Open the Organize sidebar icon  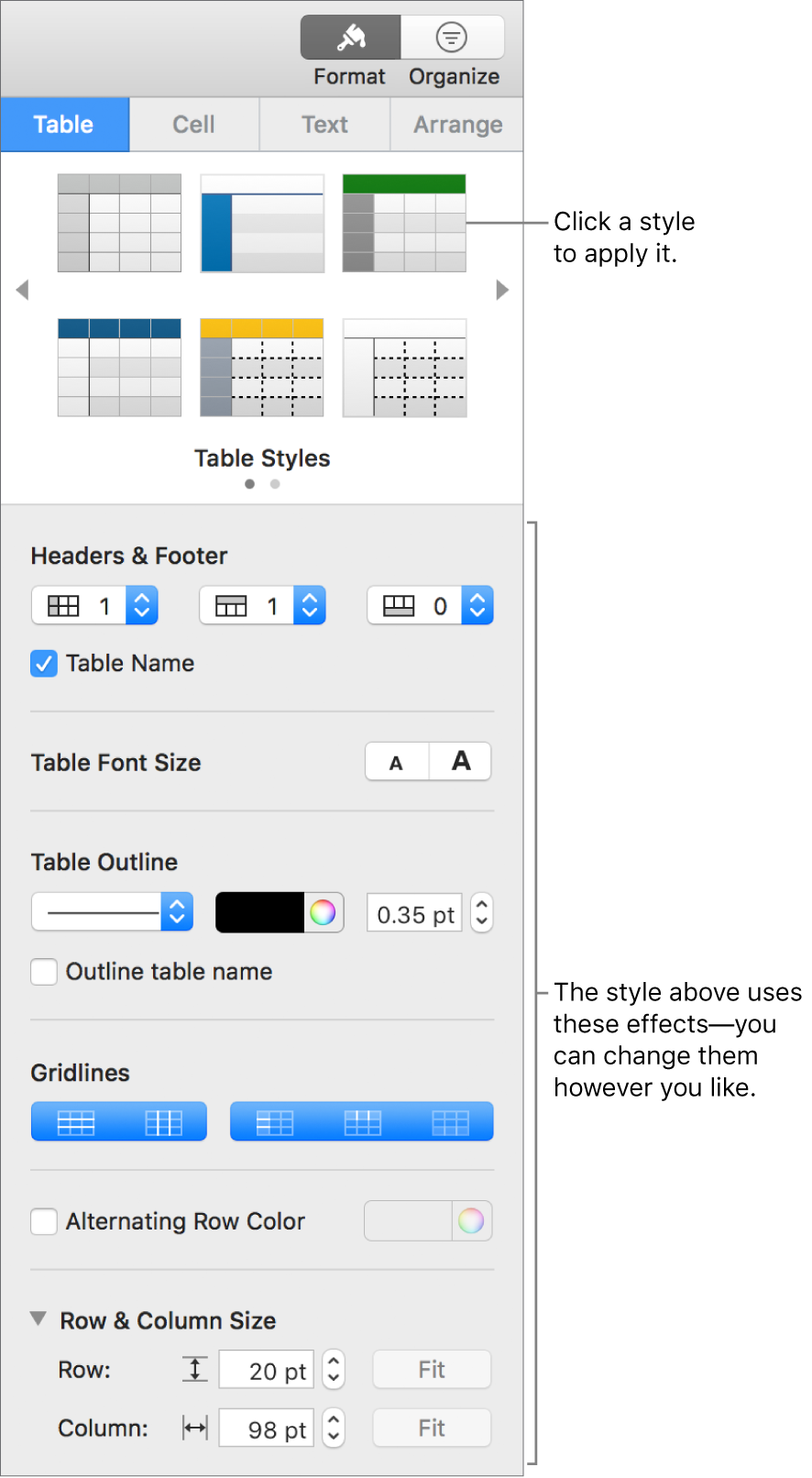click(x=452, y=38)
